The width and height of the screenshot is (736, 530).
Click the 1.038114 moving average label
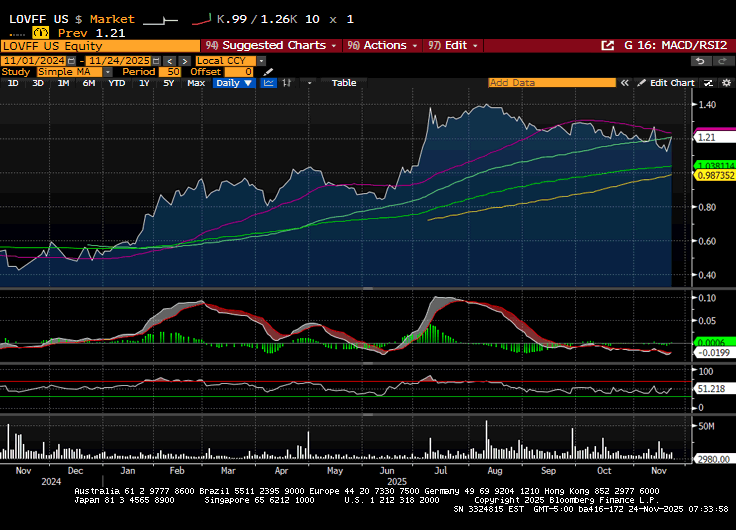click(x=715, y=166)
